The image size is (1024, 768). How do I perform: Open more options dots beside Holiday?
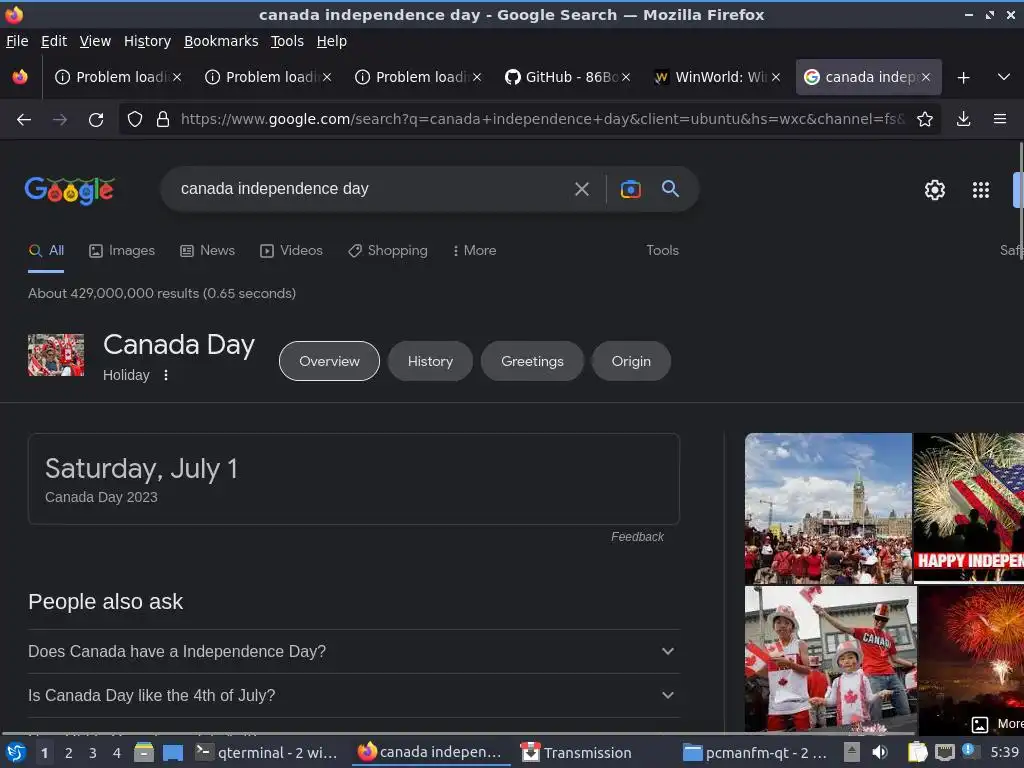[166, 375]
